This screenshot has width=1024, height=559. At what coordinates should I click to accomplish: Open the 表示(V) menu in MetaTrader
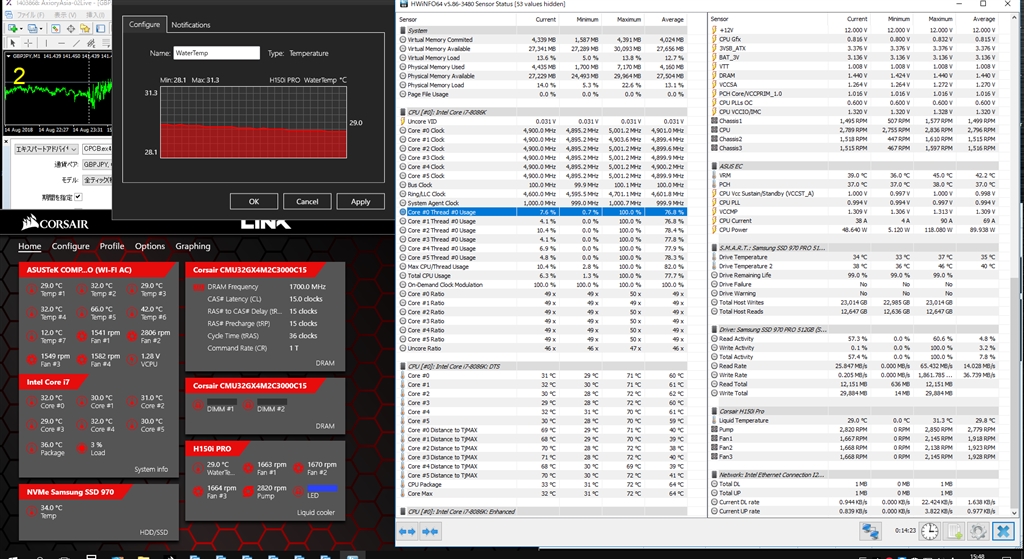(65, 14)
